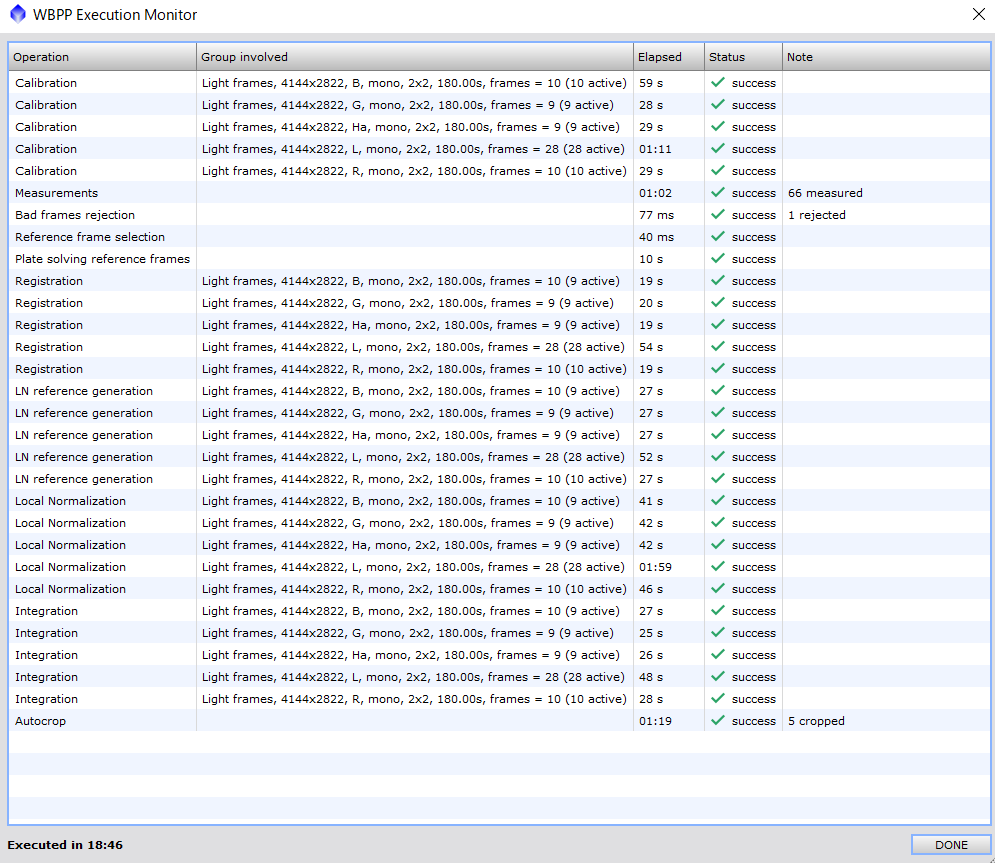Click Registration row for L filter, 54 s

(499, 347)
